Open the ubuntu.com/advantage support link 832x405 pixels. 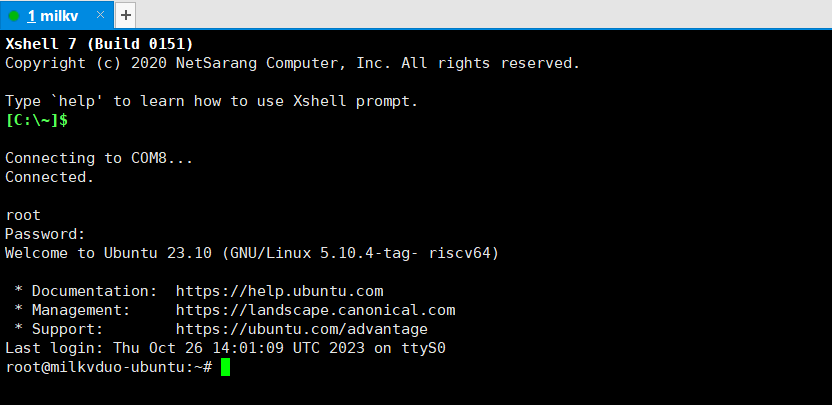point(302,329)
